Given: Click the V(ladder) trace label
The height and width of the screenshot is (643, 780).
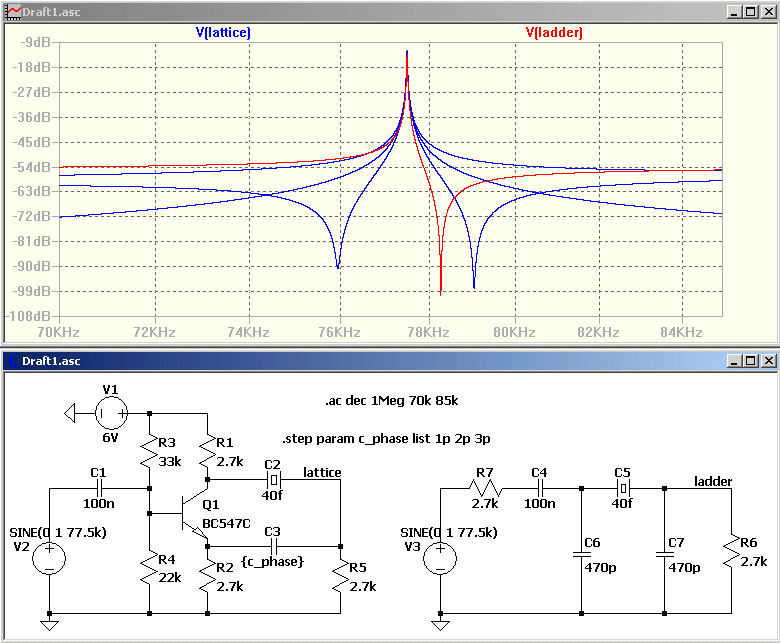Looking at the screenshot, I should 554,33.
